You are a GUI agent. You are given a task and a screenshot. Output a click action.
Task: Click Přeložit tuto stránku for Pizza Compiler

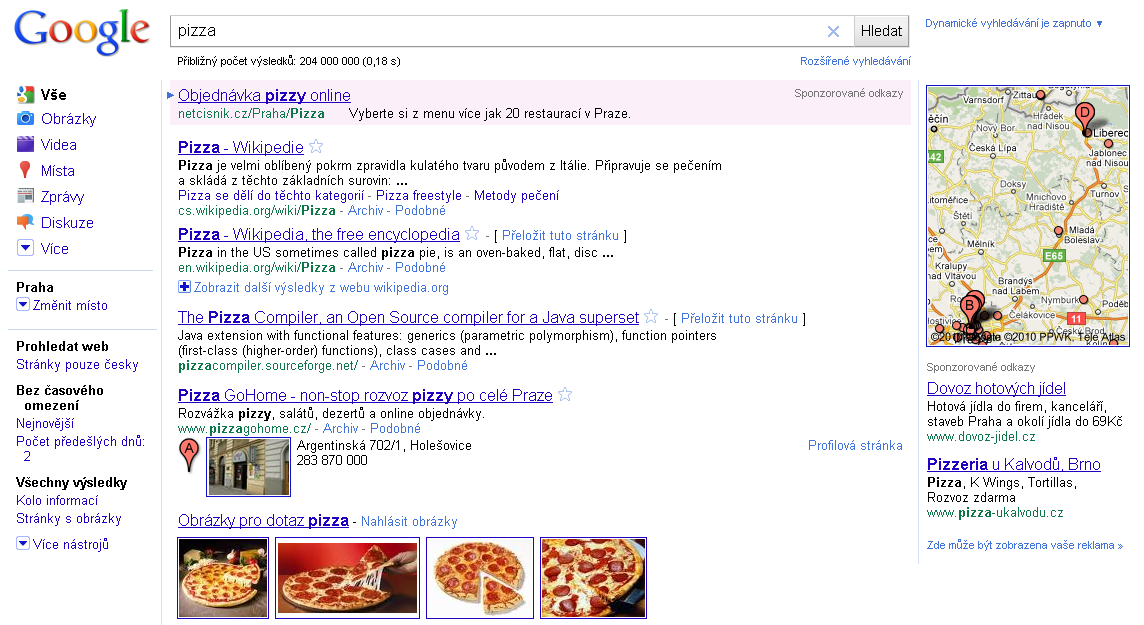(739, 319)
